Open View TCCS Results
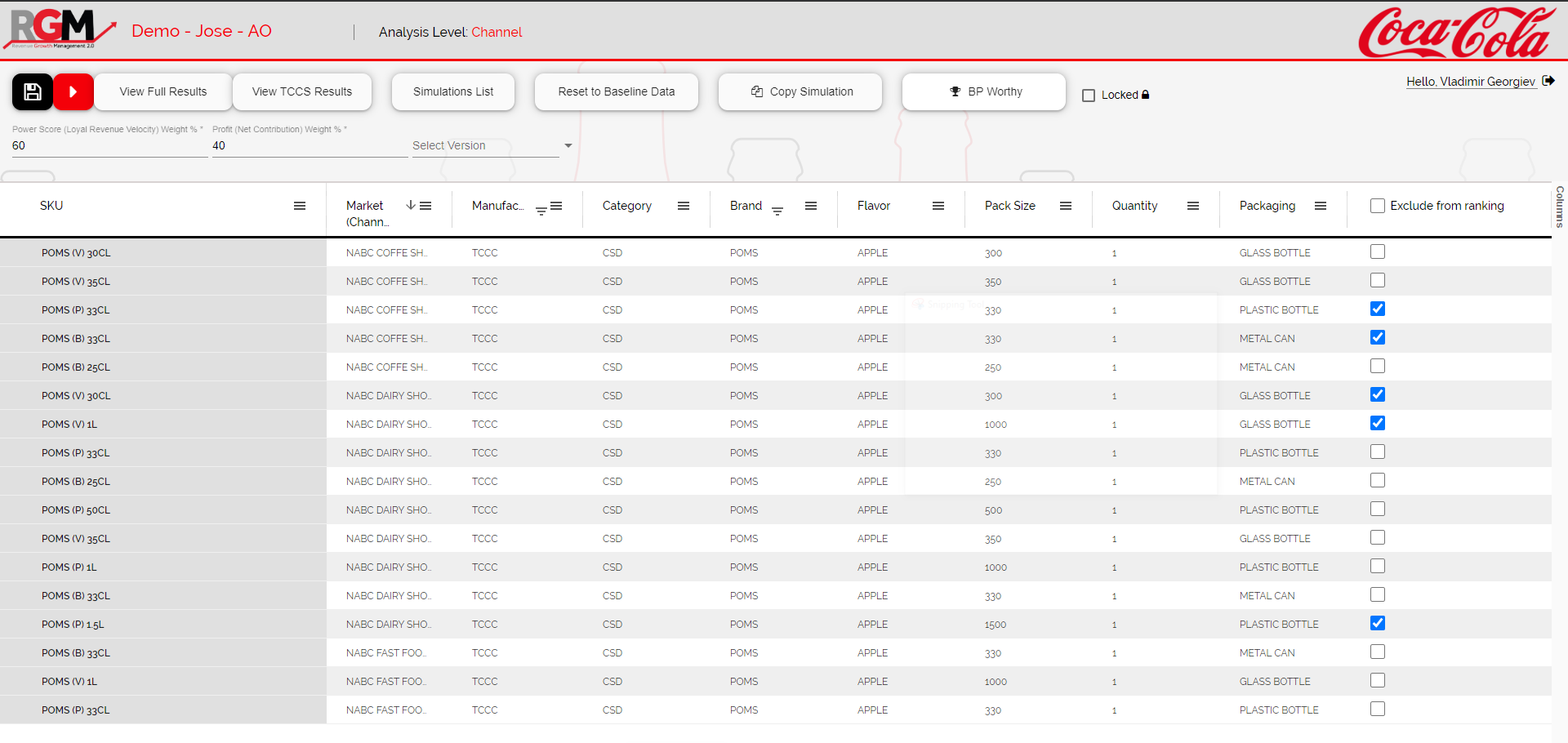1568x743 pixels. click(302, 91)
